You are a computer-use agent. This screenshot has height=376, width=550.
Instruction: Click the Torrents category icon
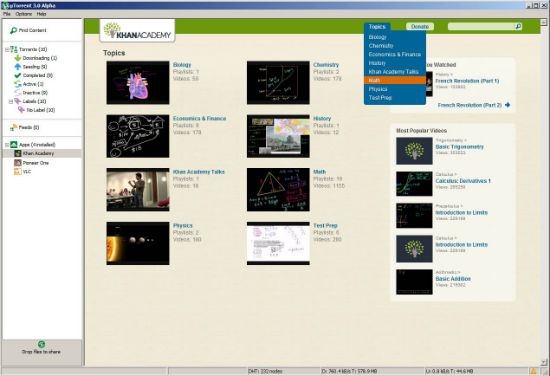point(14,49)
